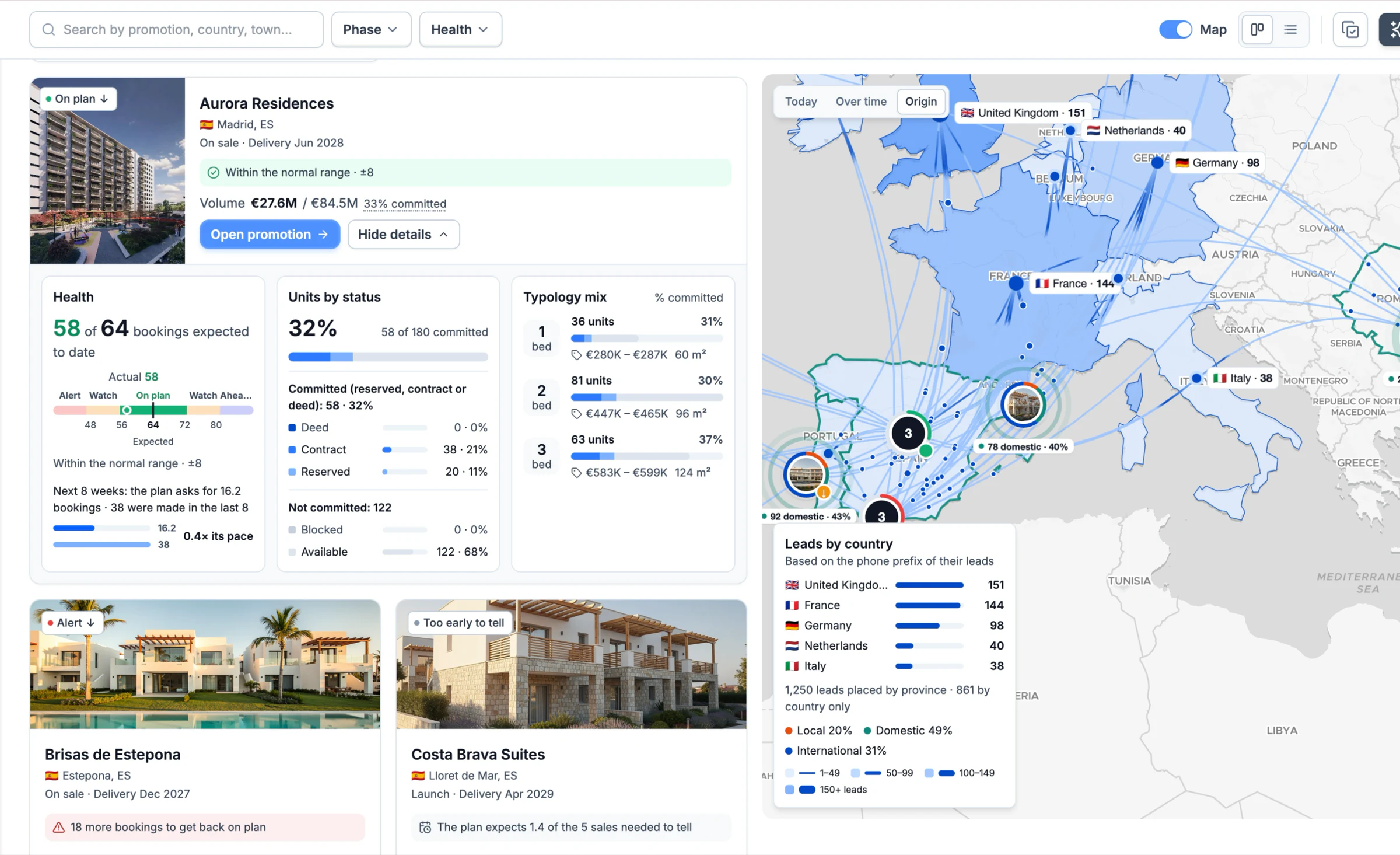Click the copy-check icon in top toolbar
The width and height of the screenshot is (1400, 855).
point(1350,29)
